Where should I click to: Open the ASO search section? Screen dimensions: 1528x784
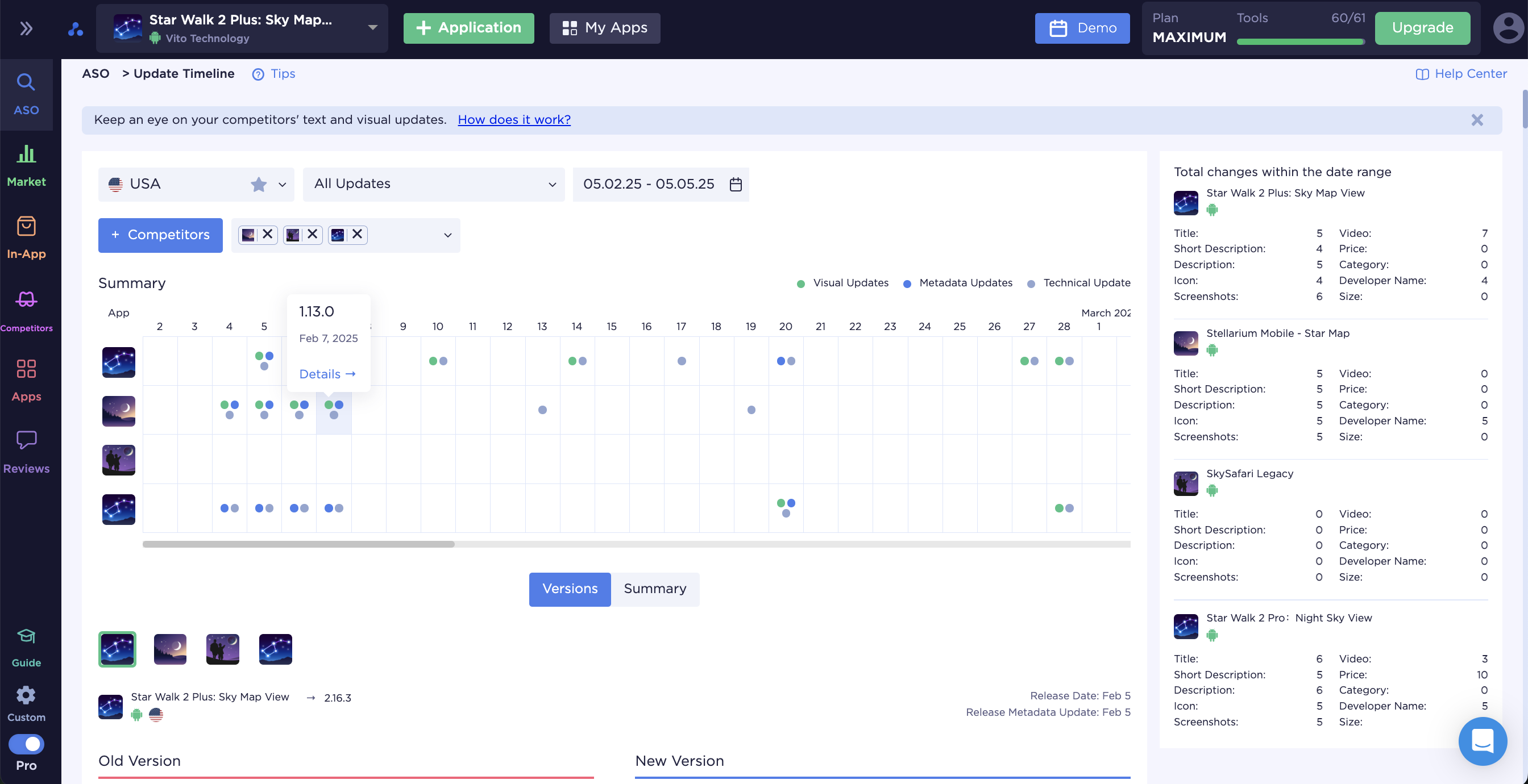tap(26, 95)
